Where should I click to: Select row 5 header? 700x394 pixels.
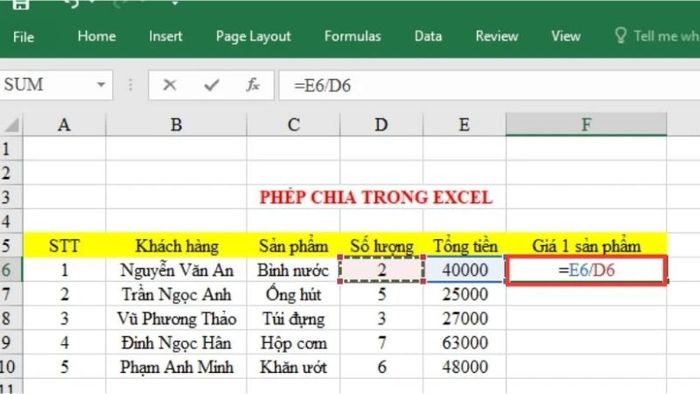pyautogui.click(x=11, y=245)
